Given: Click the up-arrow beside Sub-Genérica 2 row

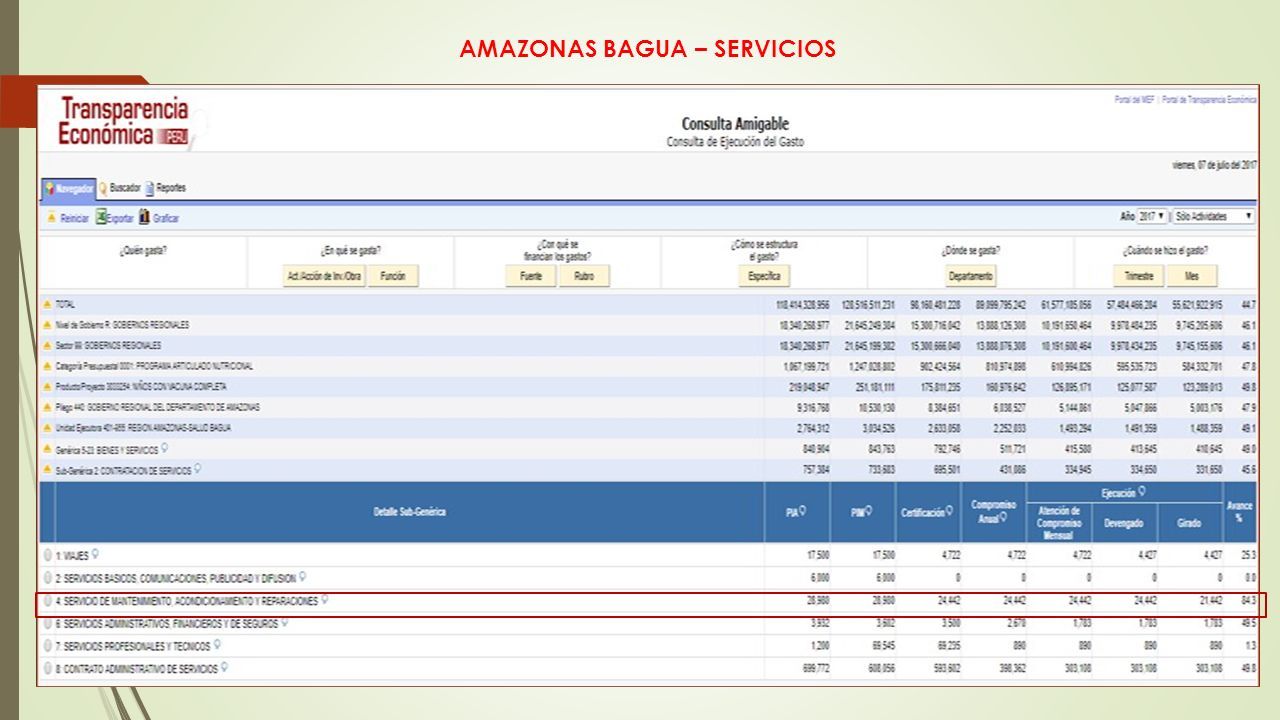Looking at the screenshot, I should click(x=47, y=470).
